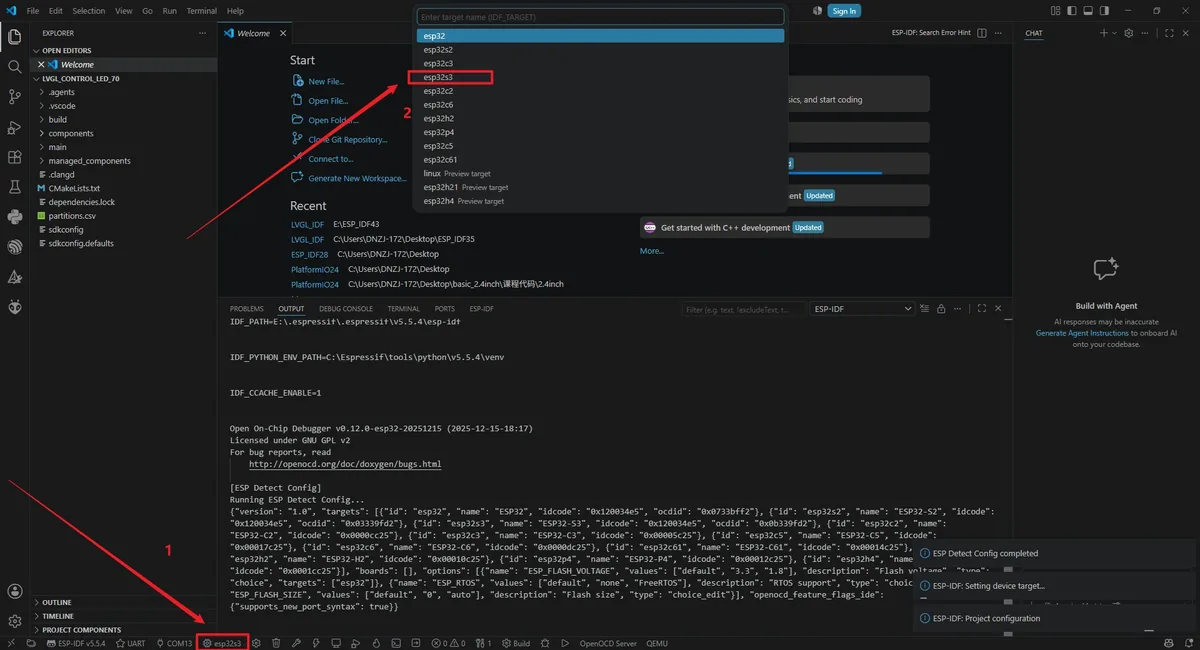
Task: Collapse the OPEN EDITORS section
Action: click(x=123, y=50)
